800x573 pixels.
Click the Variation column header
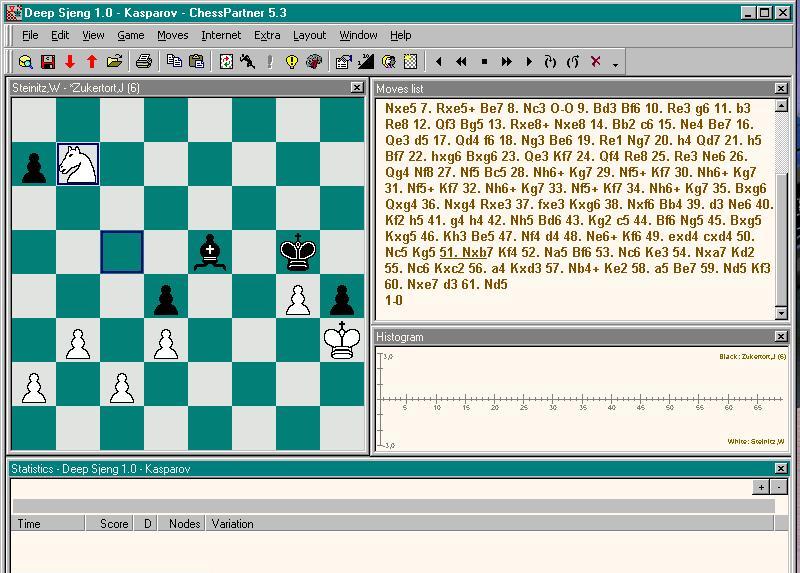pyautogui.click(x=232, y=523)
